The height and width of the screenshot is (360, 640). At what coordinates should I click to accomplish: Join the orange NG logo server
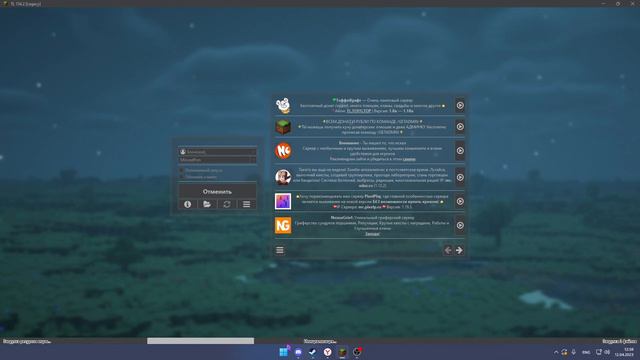(460, 225)
